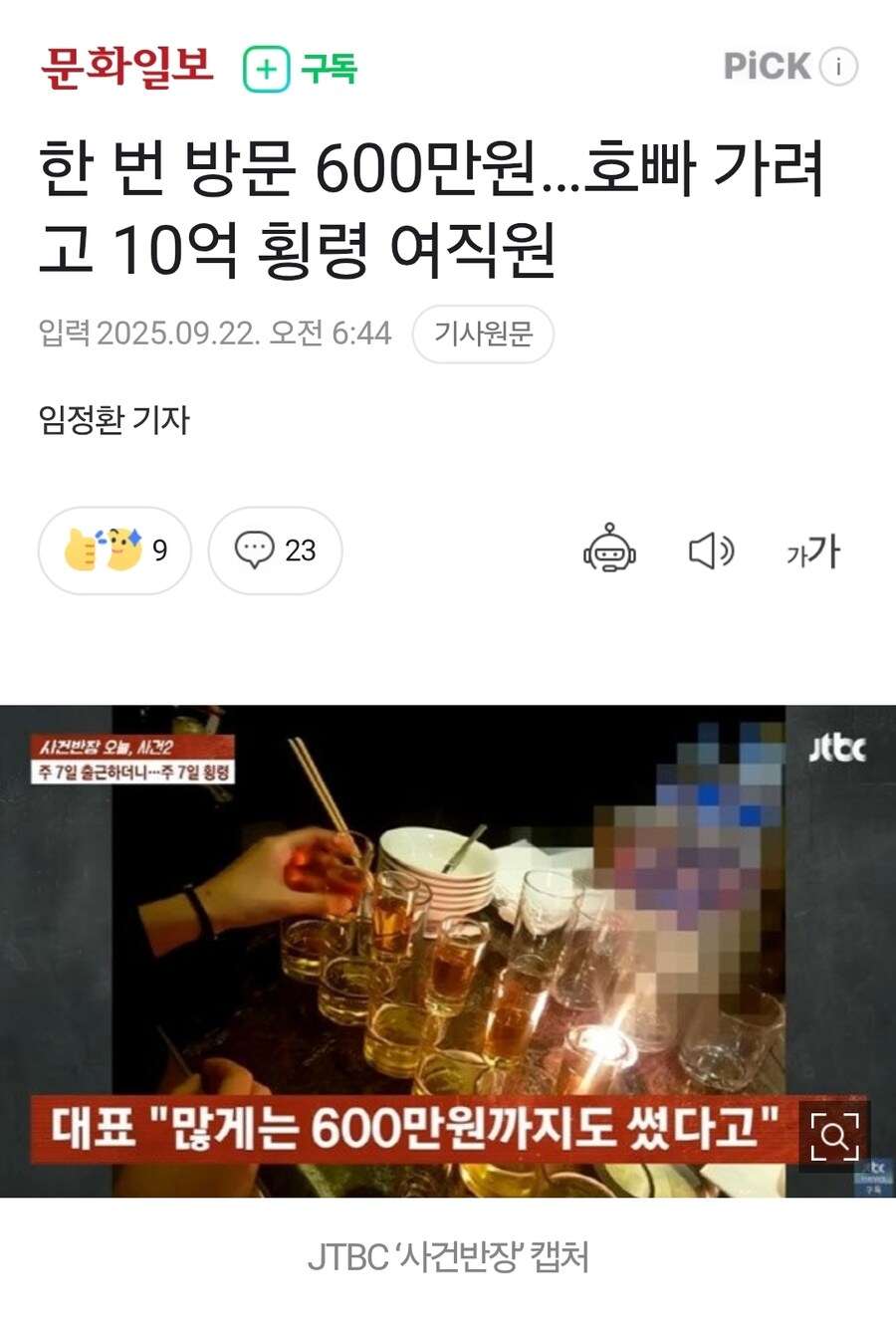This screenshot has height=1324, width=896.
Task: Open the original article via 기사원문
Action: [483, 333]
